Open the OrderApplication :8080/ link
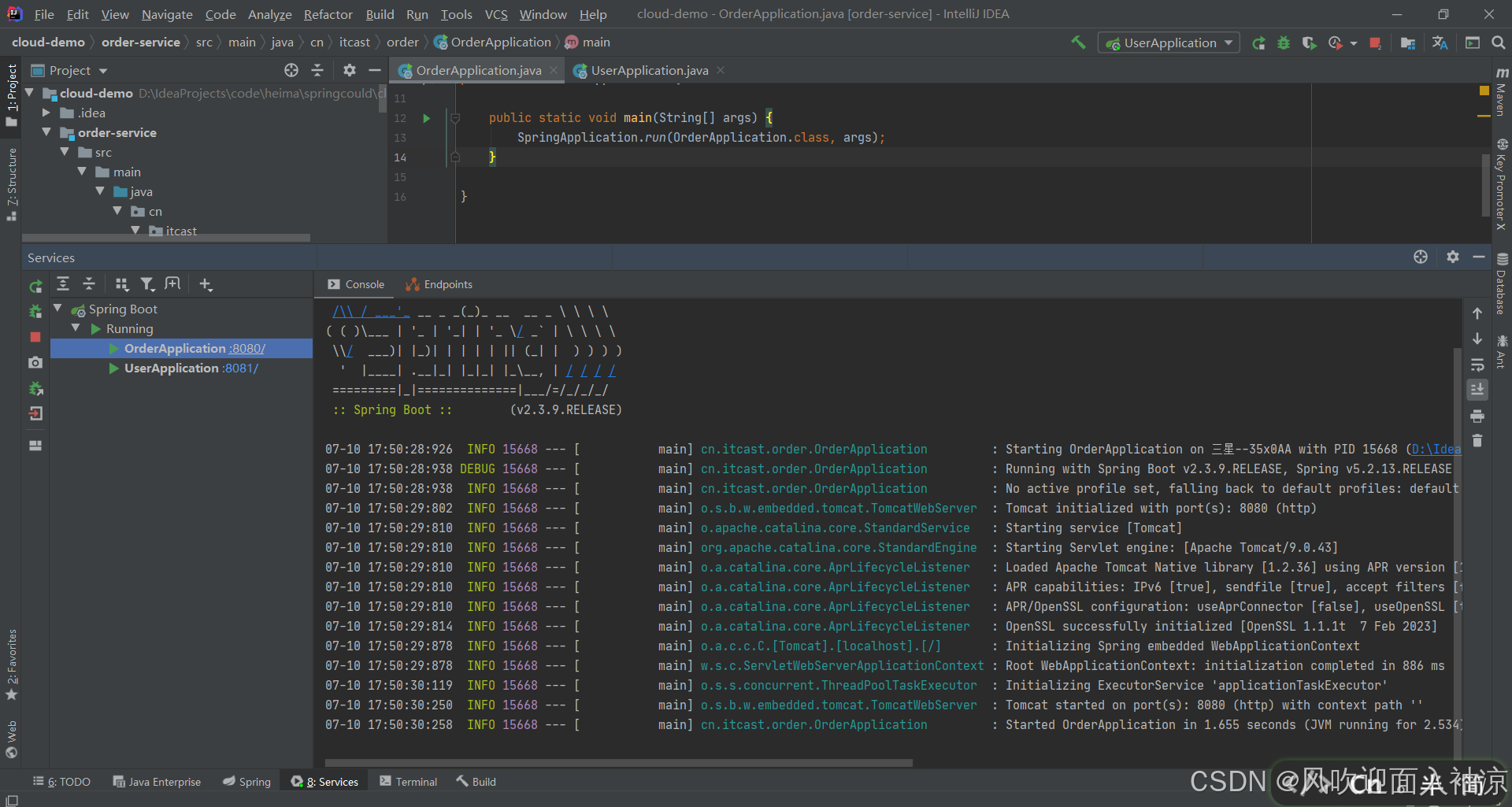The image size is (1512, 807). (x=247, y=348)
